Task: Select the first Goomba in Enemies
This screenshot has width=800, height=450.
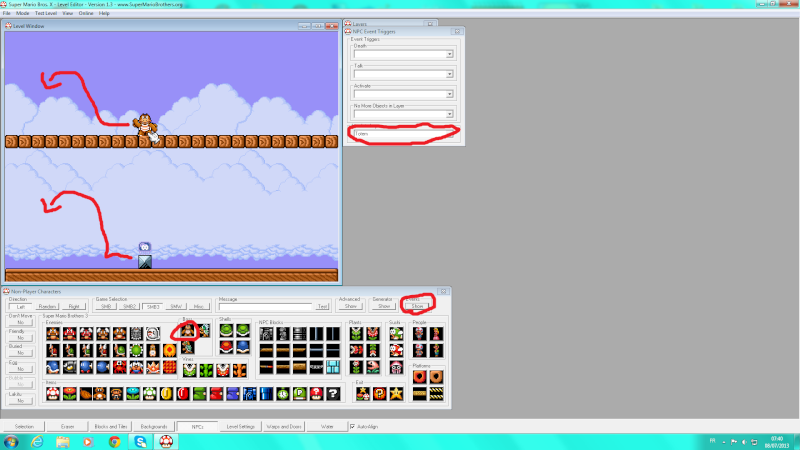Action: pos(53,333)
